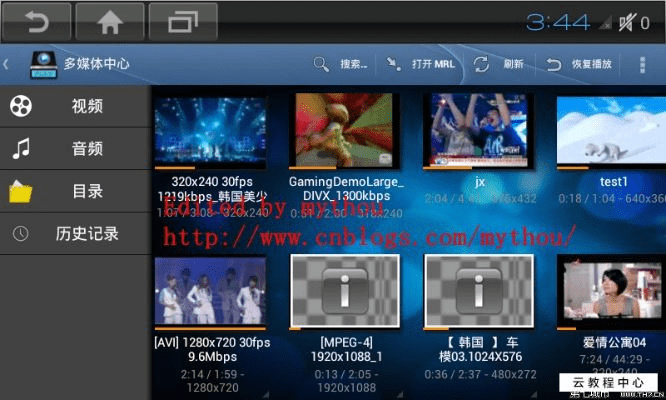The height and width of the screenshot is (400, 666).
Task: Play the jx video thumbnail
Action: [479, 130]
